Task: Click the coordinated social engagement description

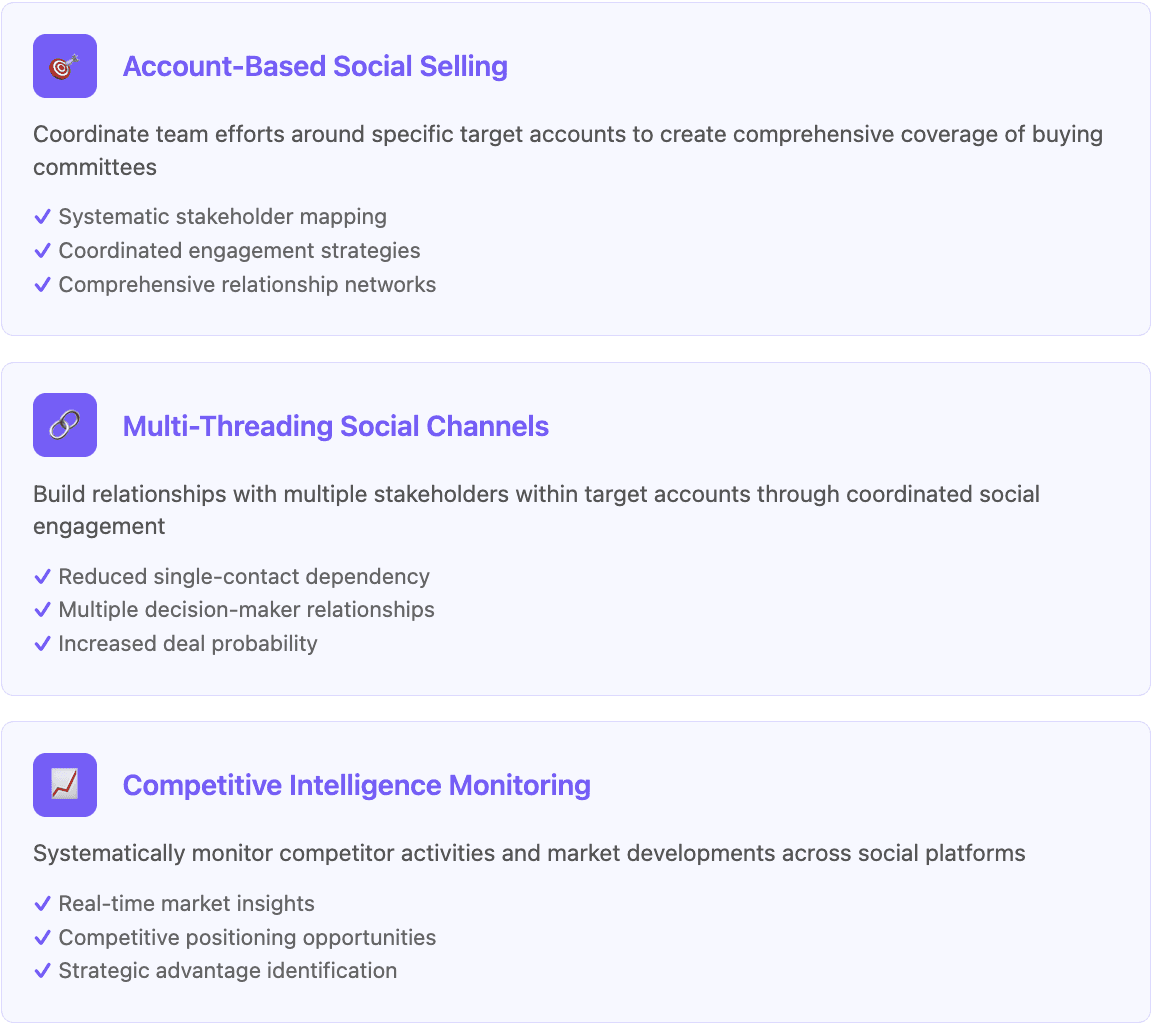Action: 536,510
